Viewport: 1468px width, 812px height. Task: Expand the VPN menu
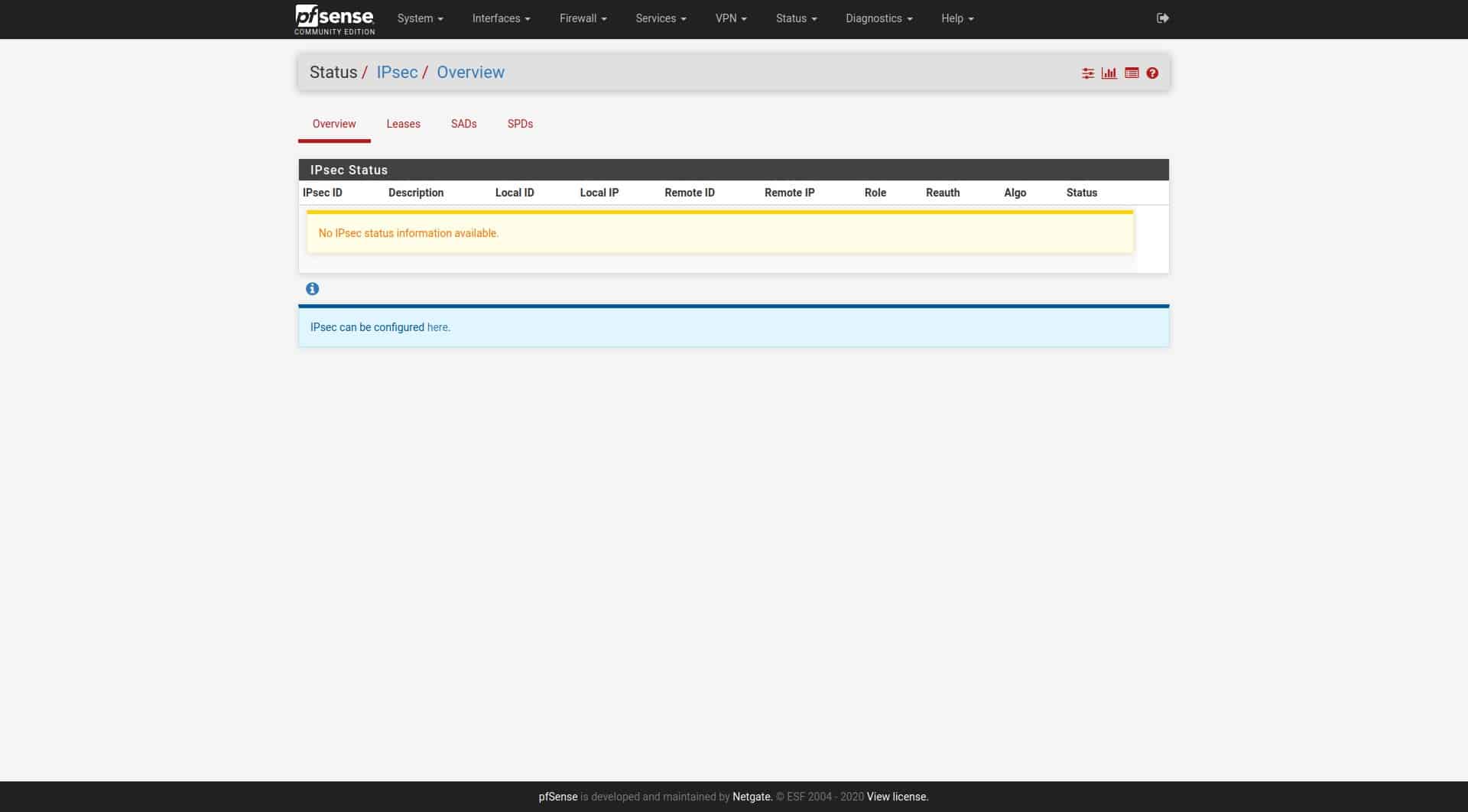pyautogui.click(x=731, y=18)
